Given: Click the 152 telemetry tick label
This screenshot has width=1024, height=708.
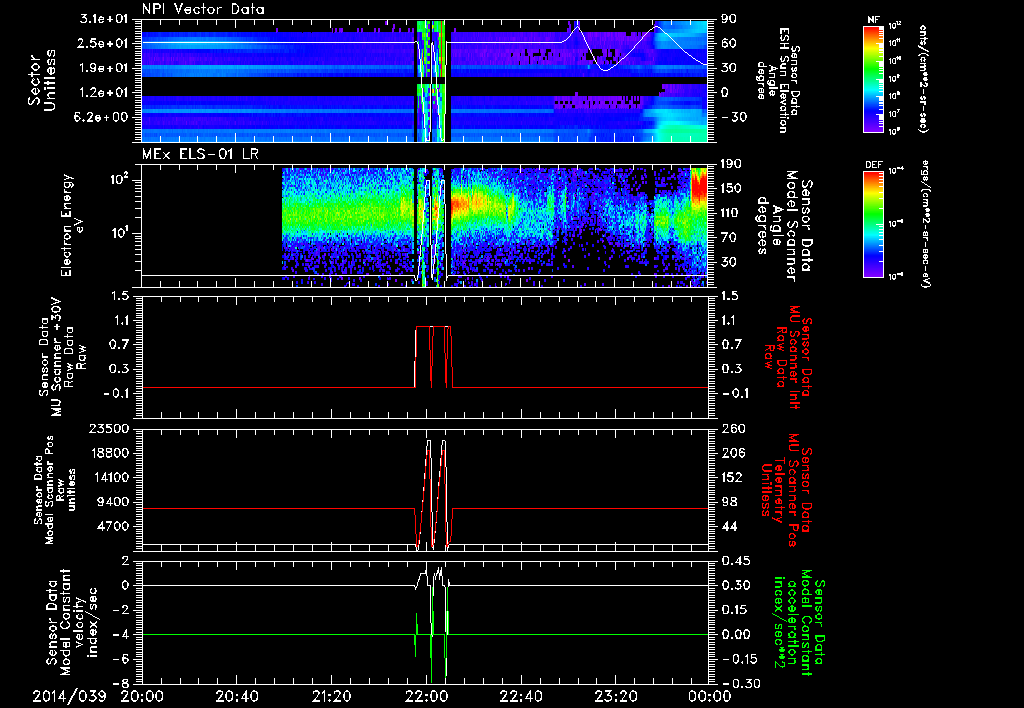Looking at the screenshot, I should click(733, 477).
